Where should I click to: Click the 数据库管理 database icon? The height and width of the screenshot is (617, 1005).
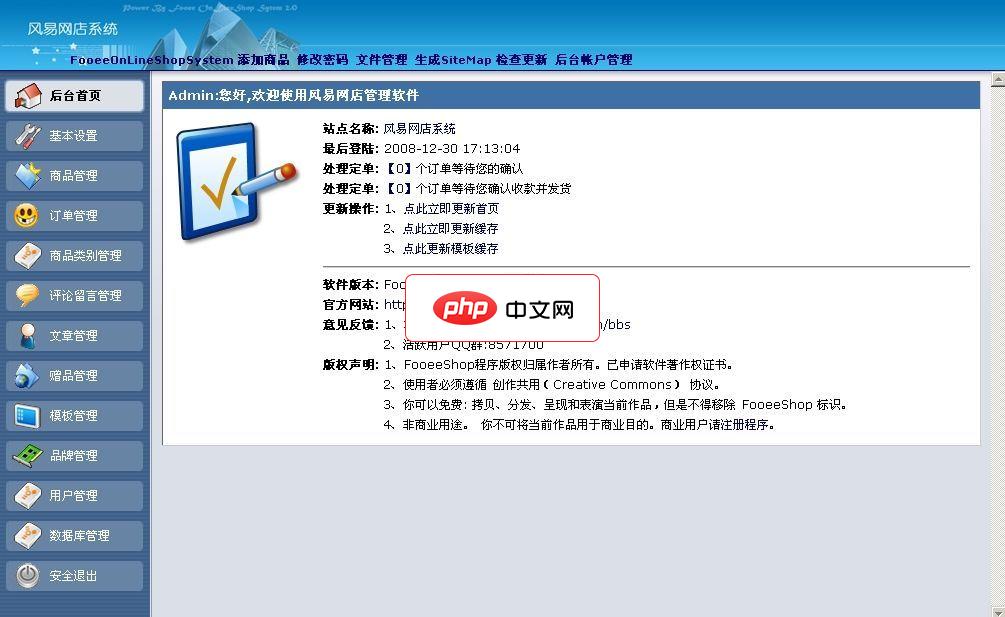(x=25, y=535)
